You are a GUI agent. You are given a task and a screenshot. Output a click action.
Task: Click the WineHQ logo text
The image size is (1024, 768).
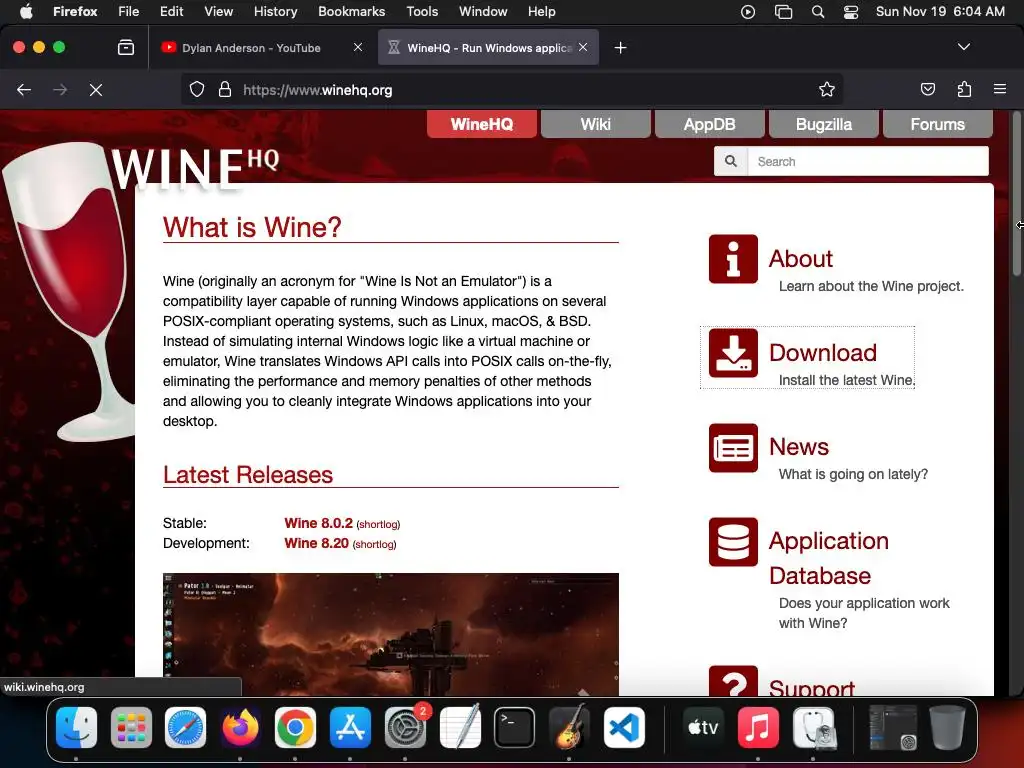click(x=194, y=168)
